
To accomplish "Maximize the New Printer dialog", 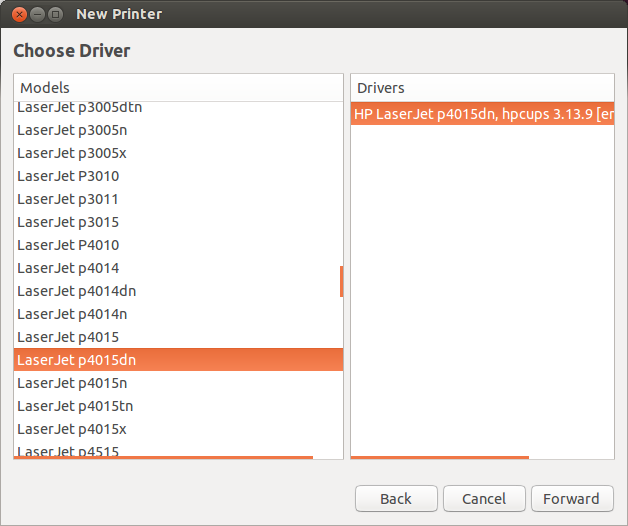I will coord(56,14).
